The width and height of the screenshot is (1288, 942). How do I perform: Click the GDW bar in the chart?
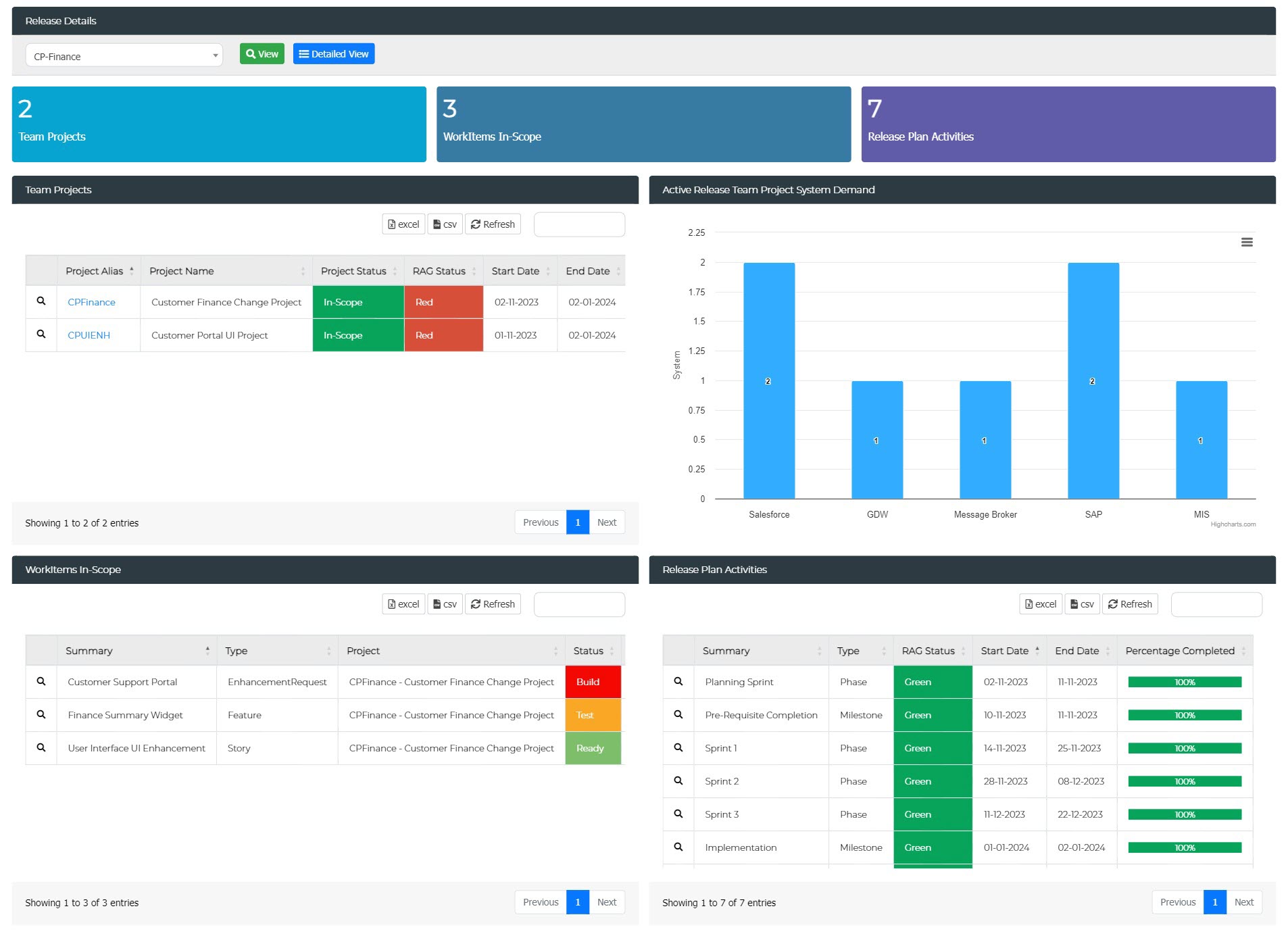[877, 440]
